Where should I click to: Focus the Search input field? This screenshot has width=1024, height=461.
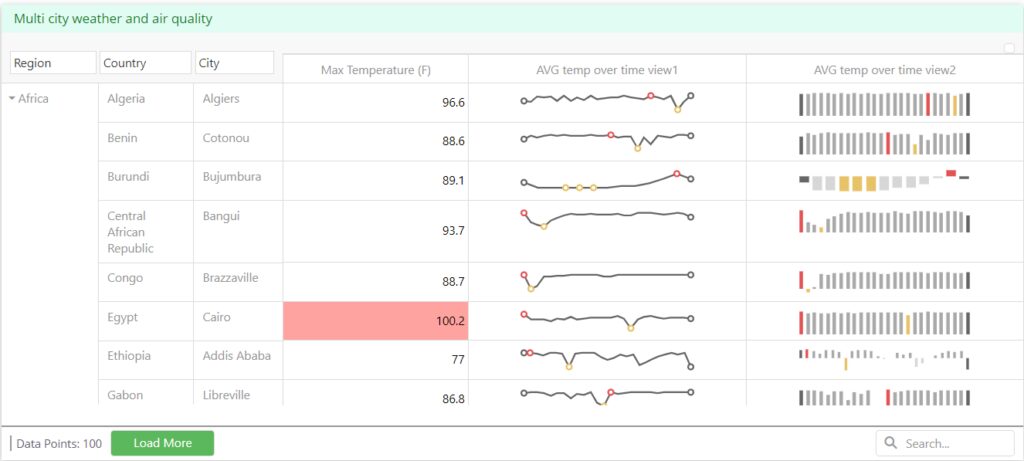click(954, 443)
